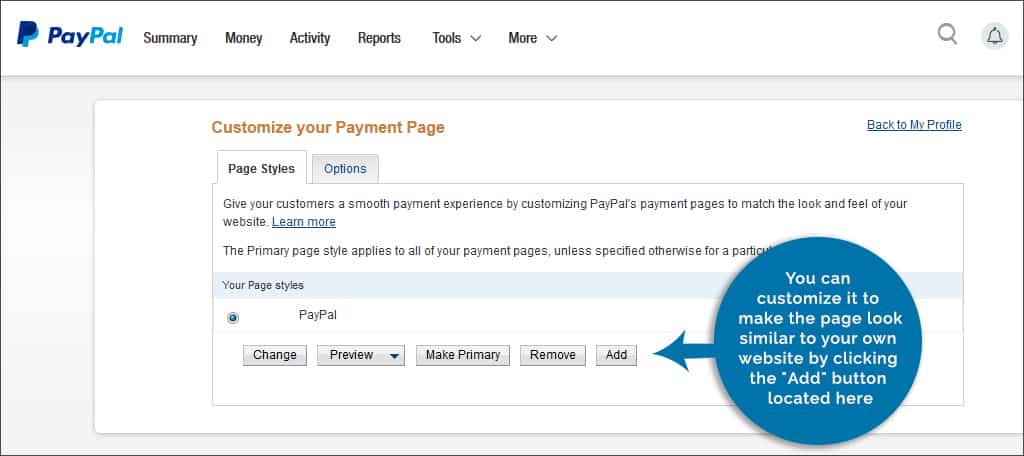Click the PayPal logo
The width and height of the screenshot is (1024, 456).
[x=70, y=35]
